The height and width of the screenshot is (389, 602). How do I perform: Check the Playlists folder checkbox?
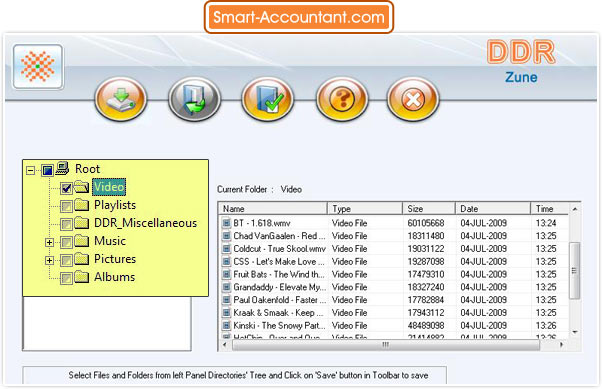[66, 206]
